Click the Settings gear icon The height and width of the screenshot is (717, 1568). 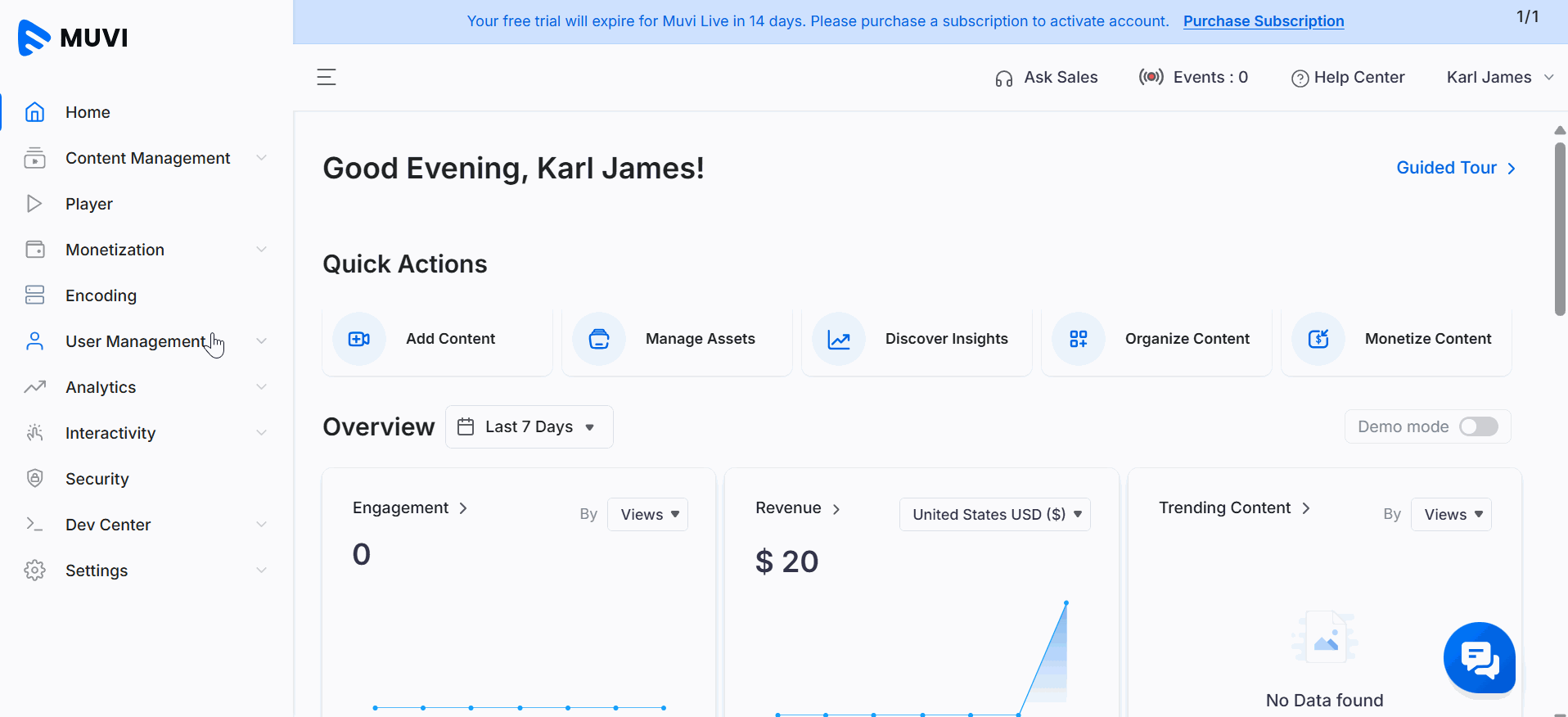pyautogui.click(x=34, y=570)
